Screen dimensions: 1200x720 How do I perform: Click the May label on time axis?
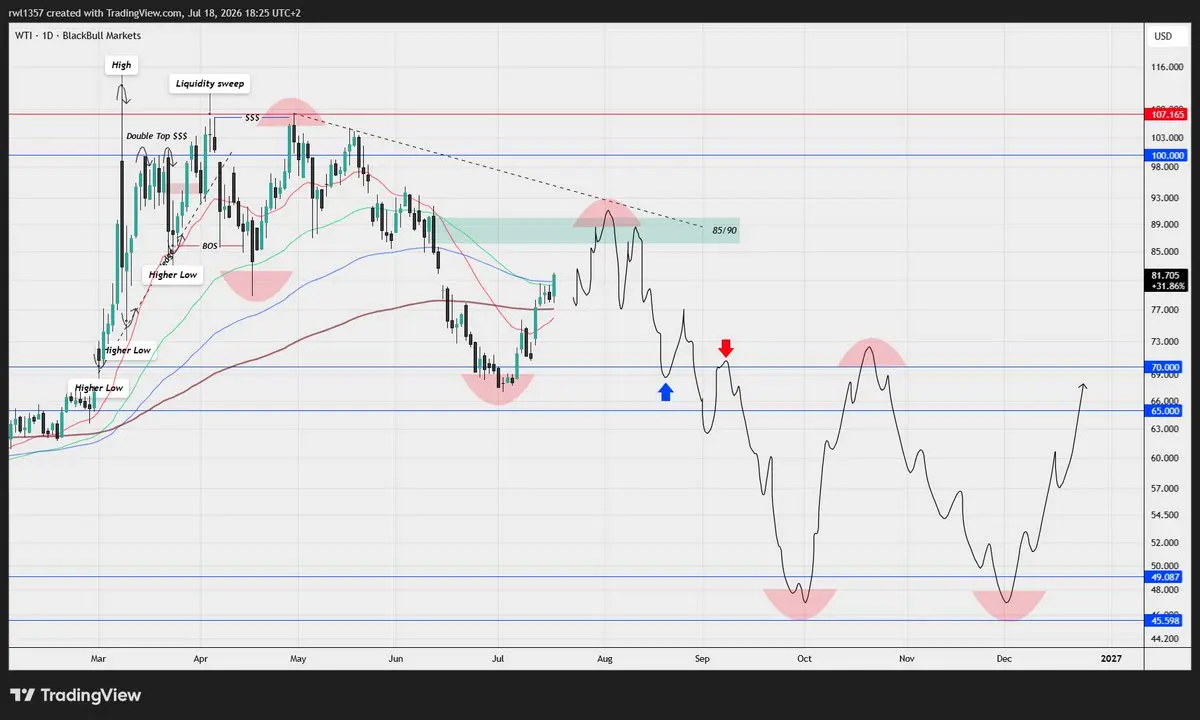click(297, 659)
